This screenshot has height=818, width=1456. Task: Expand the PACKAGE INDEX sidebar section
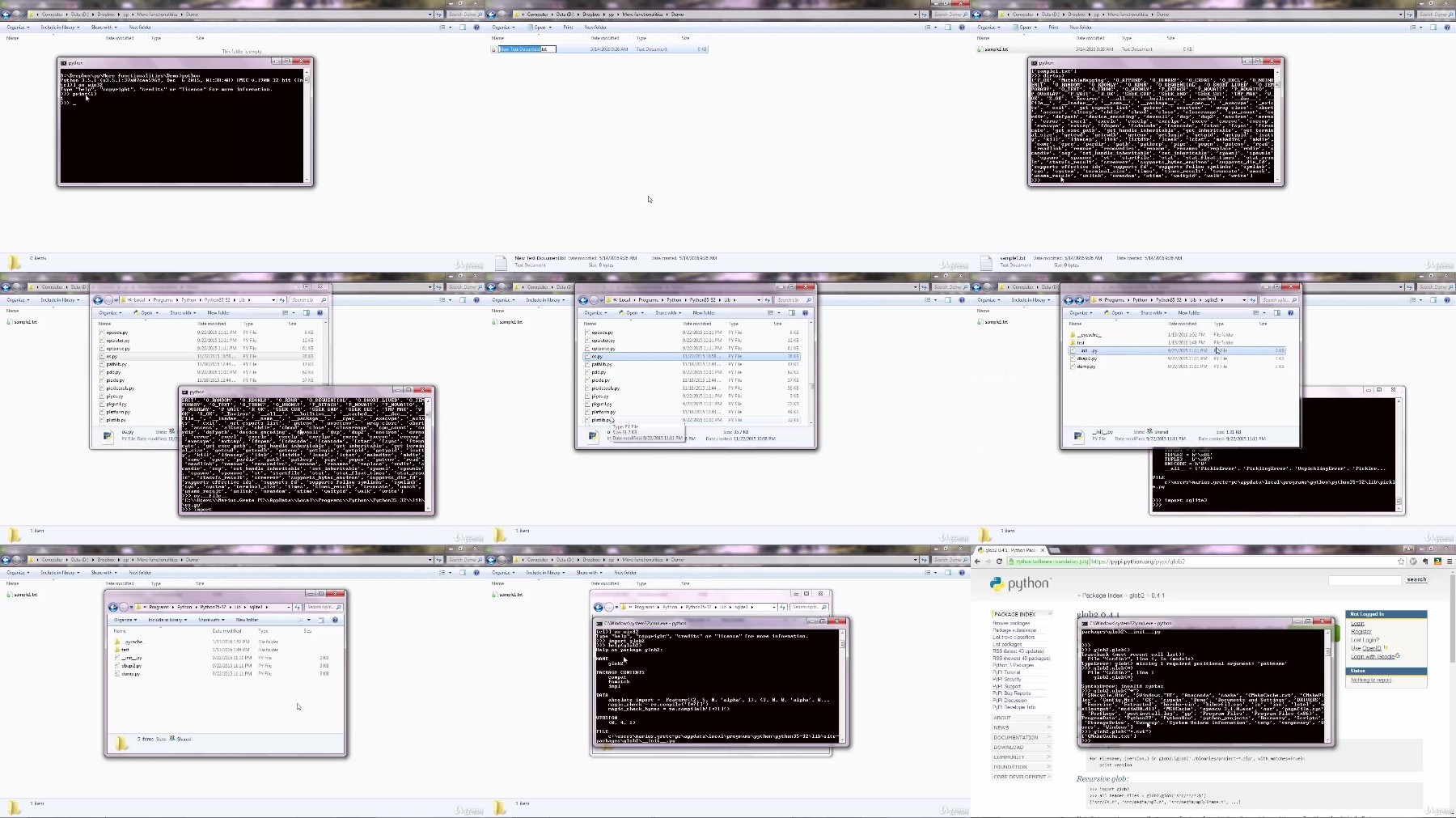tap(1022, 614)
